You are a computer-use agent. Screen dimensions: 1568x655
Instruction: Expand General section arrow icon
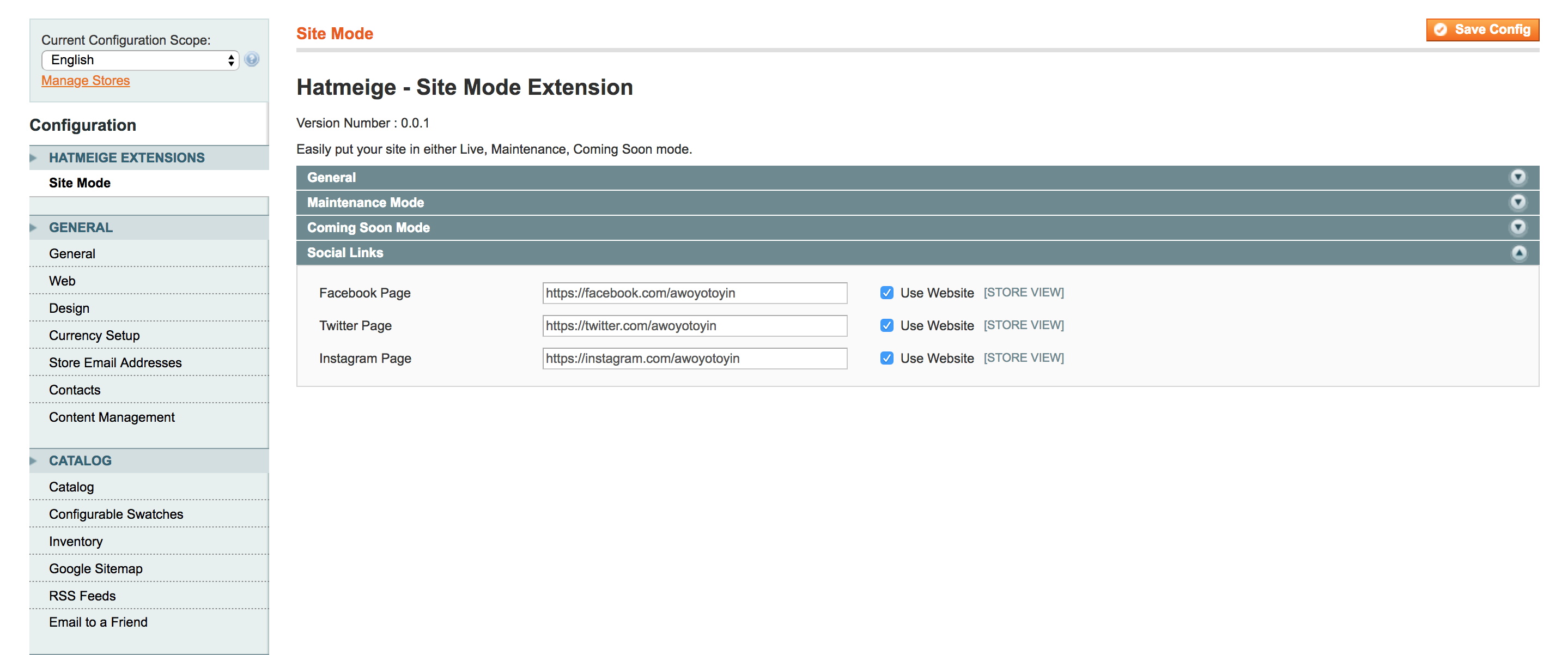tap(1518, 177)
